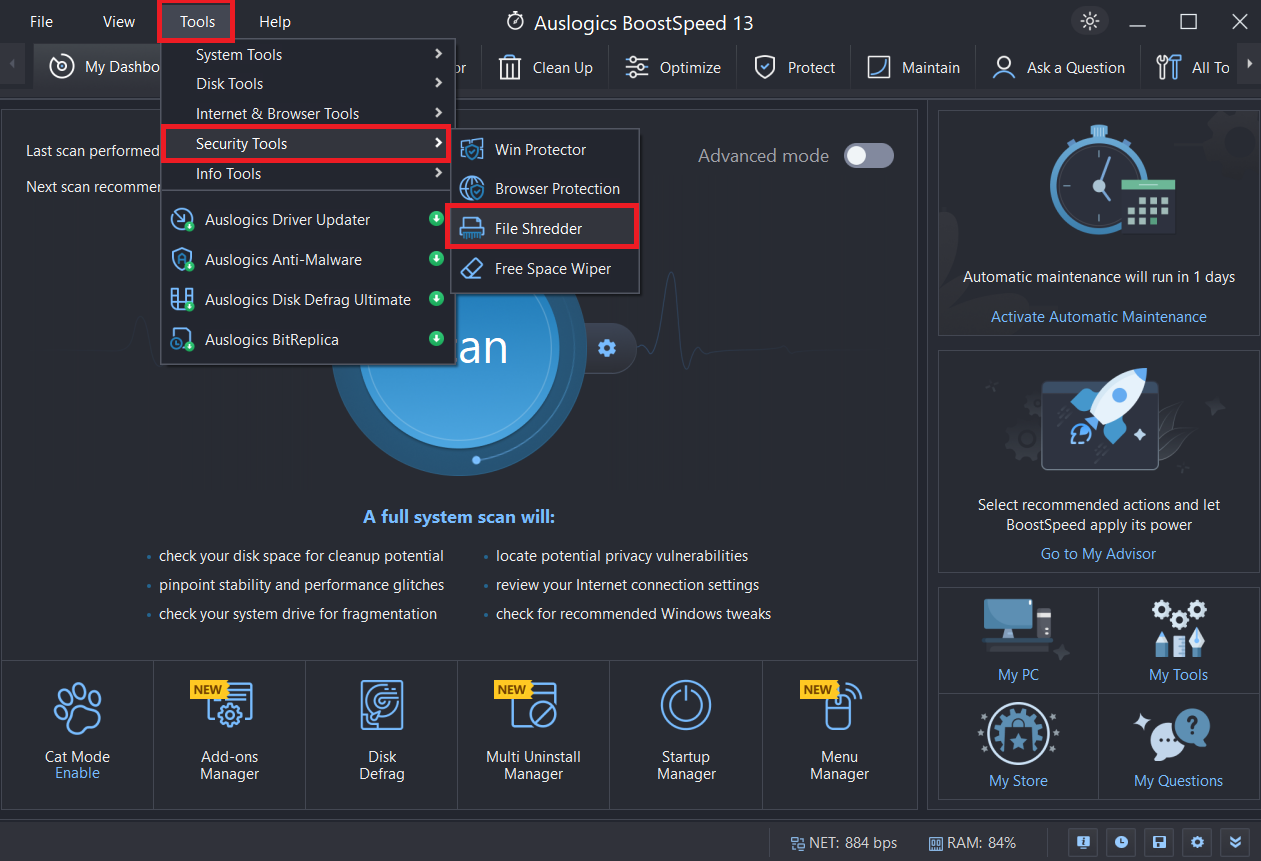Switch to the Optimize tab

[673, 67]
